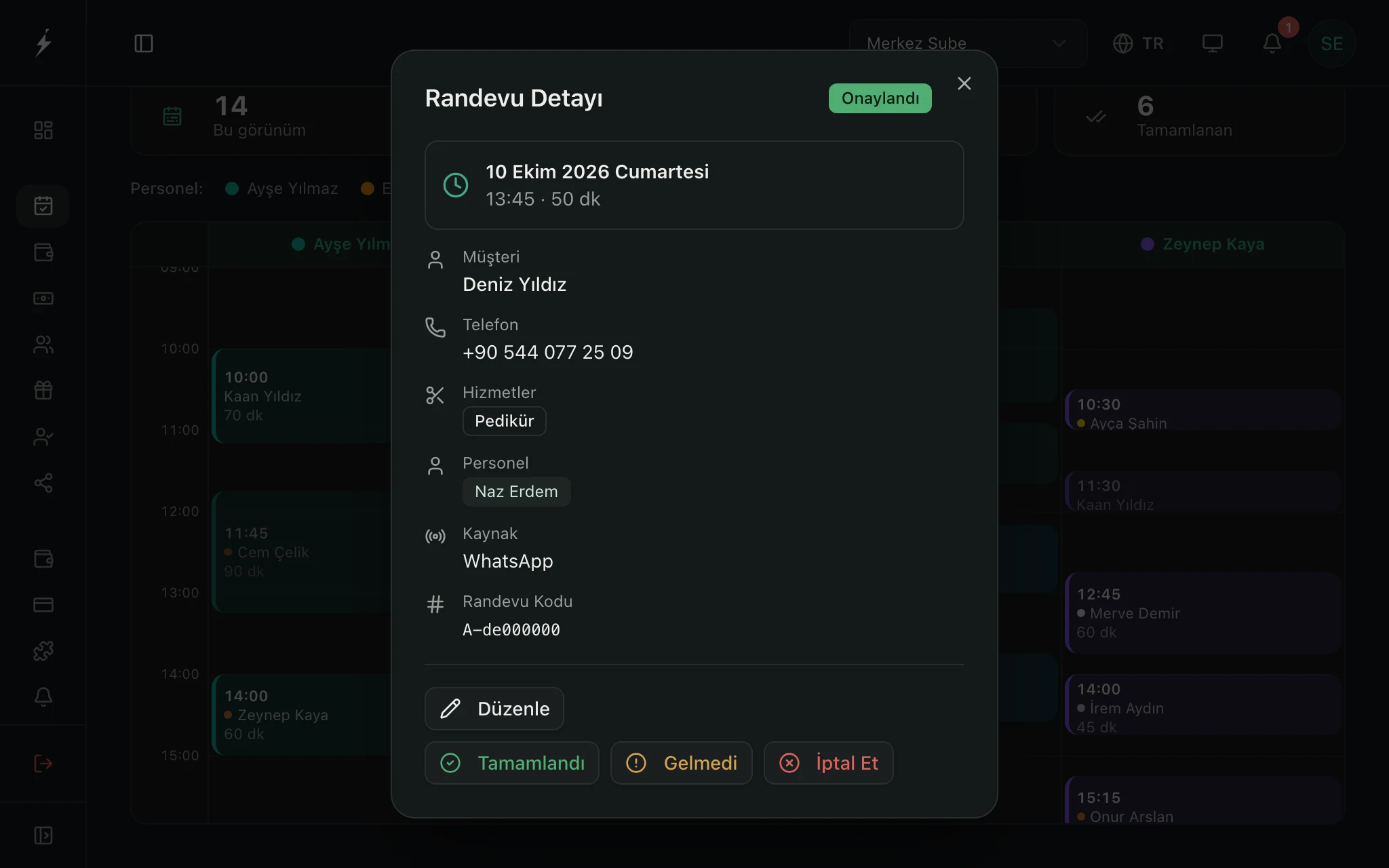Image resolution: width=1389 pixels, height=868 pixels.
Task: Click the monitor display icon
Action: point(1212,43)
